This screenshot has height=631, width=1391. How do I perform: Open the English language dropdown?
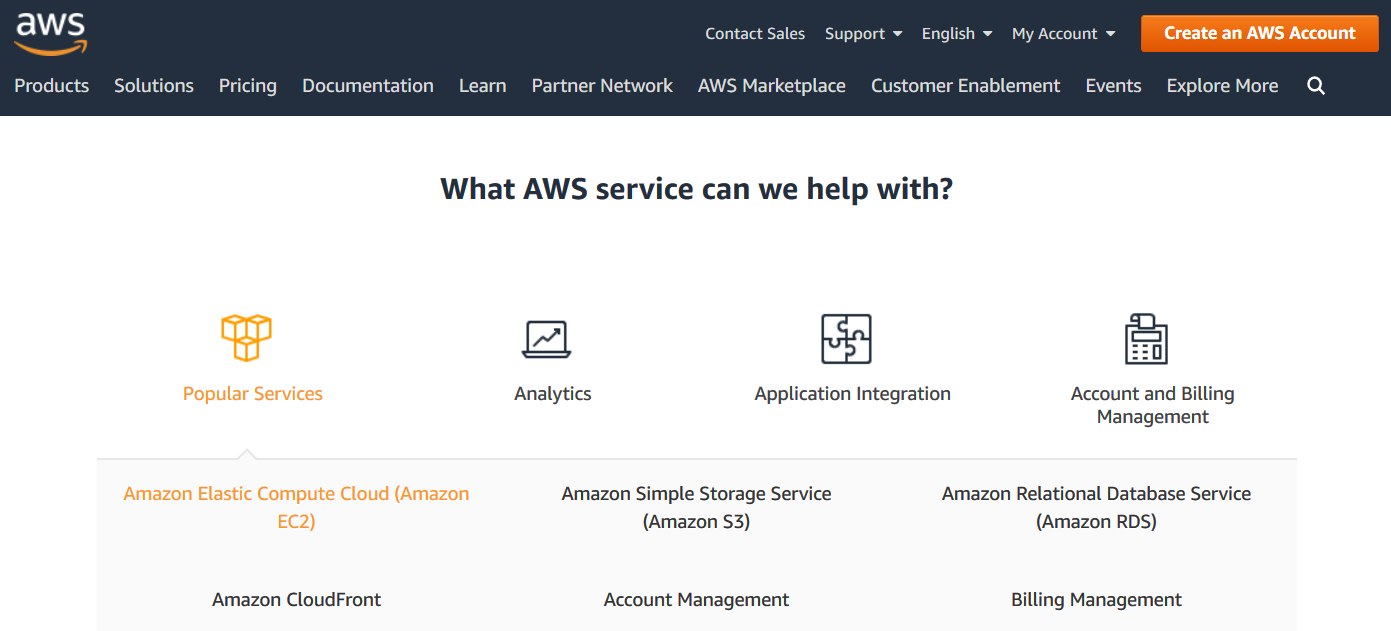click(957, 33)
